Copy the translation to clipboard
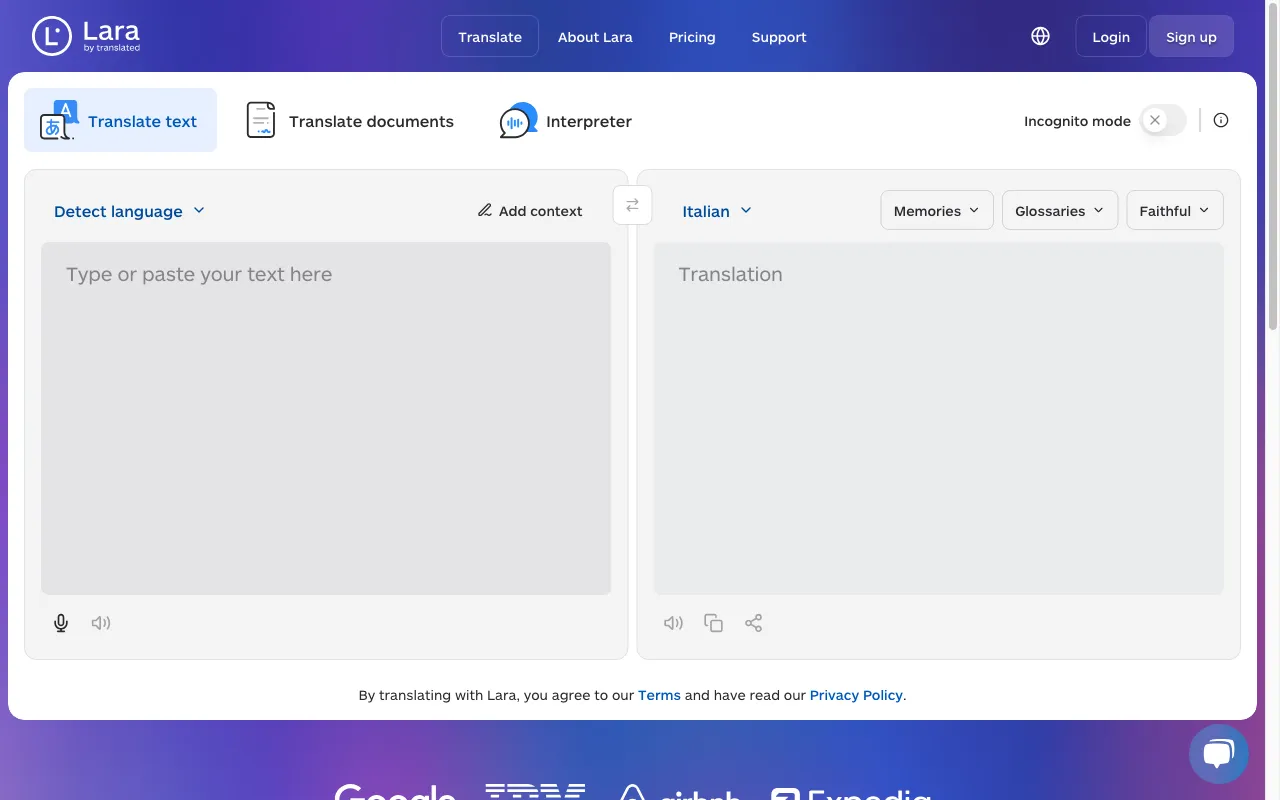 pos(714,623)
